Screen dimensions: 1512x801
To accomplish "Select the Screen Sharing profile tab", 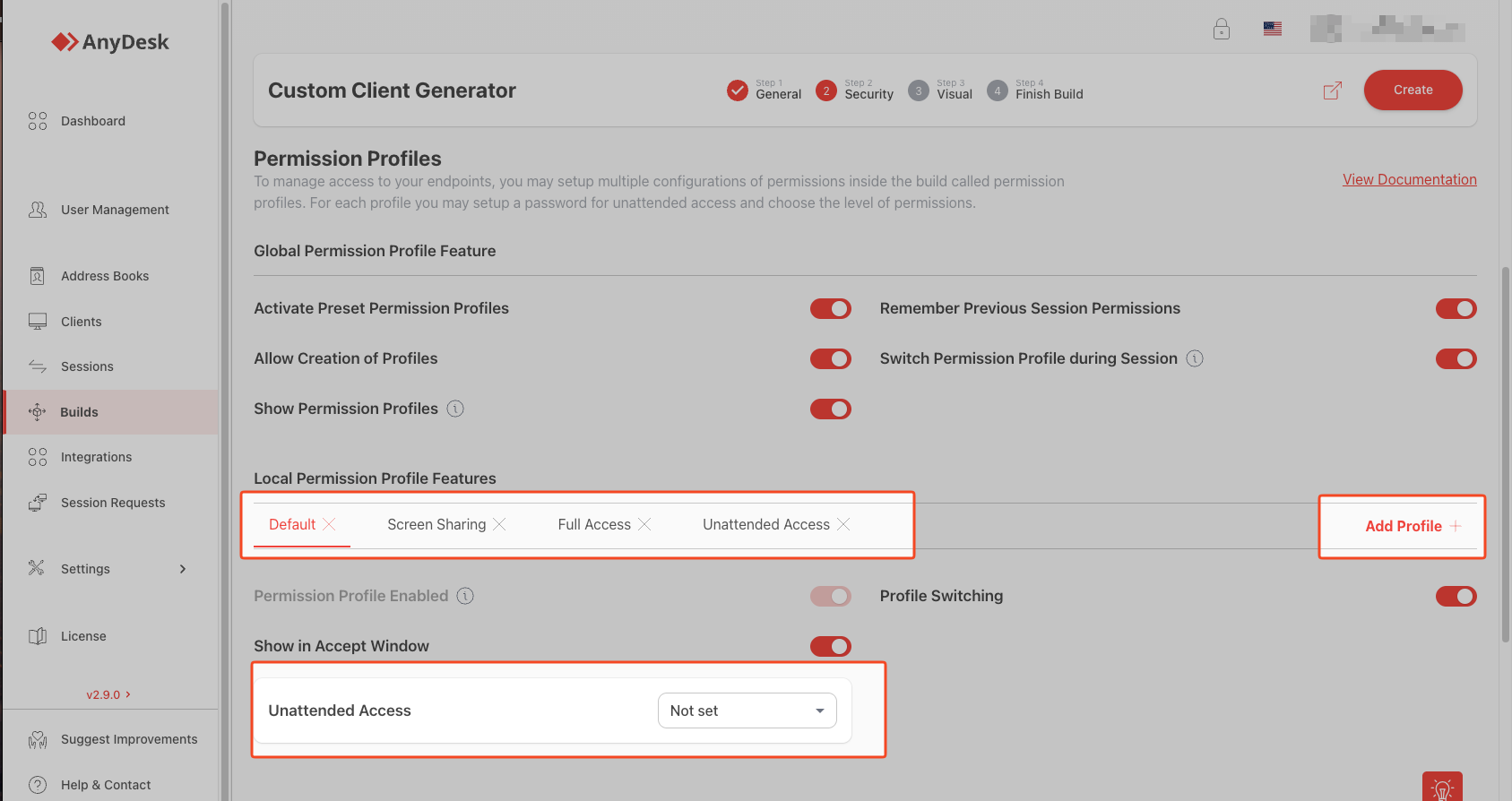I will [436, 525].
